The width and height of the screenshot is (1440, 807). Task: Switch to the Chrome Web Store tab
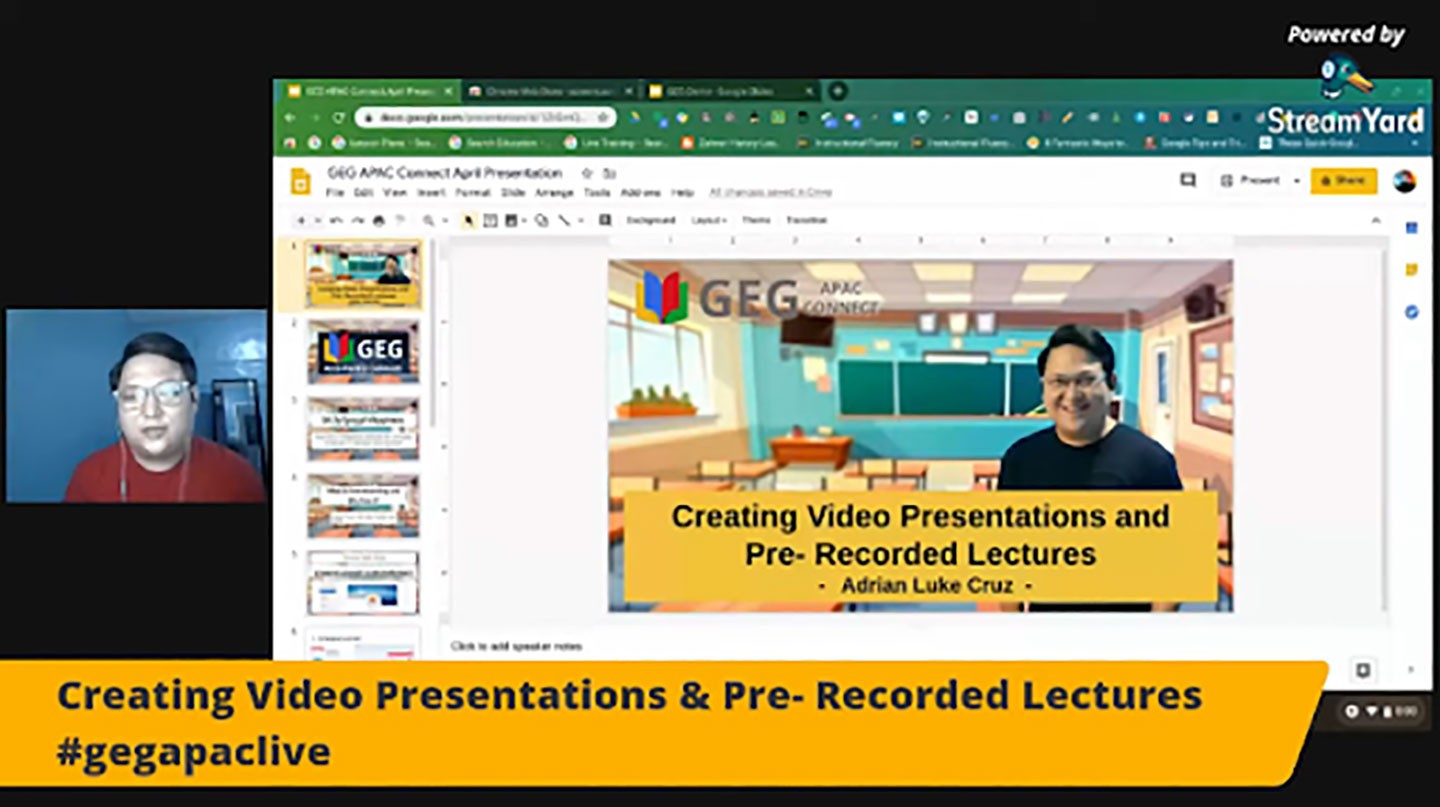(548, 91)
